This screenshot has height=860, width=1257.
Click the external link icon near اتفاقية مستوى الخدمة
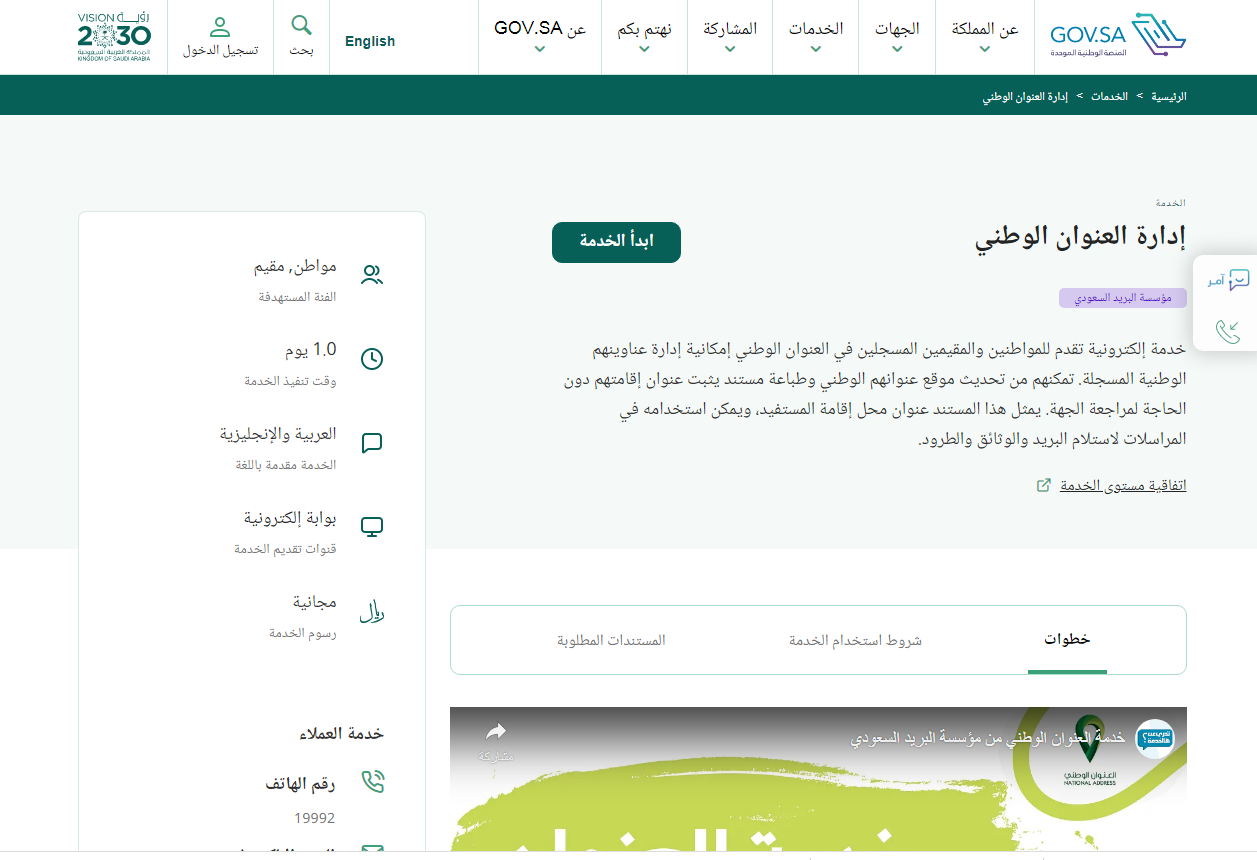coord(1044,485)
